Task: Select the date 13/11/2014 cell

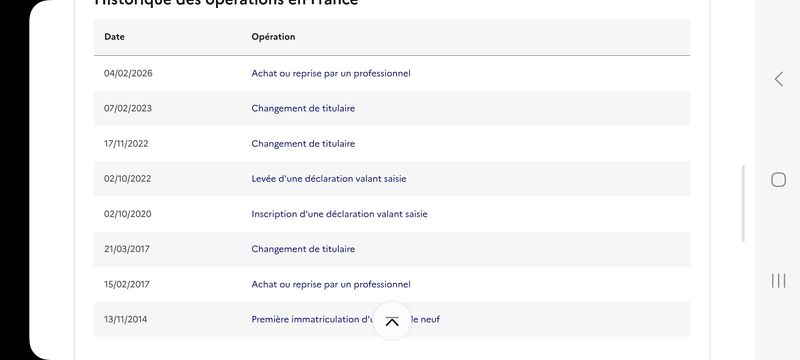Action: point(126,320)
